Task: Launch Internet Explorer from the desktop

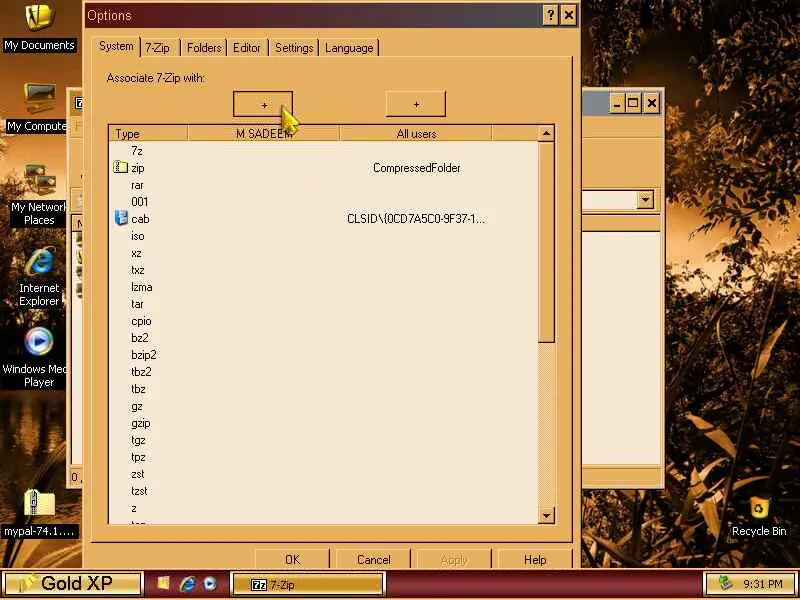Action: [39, 277]
